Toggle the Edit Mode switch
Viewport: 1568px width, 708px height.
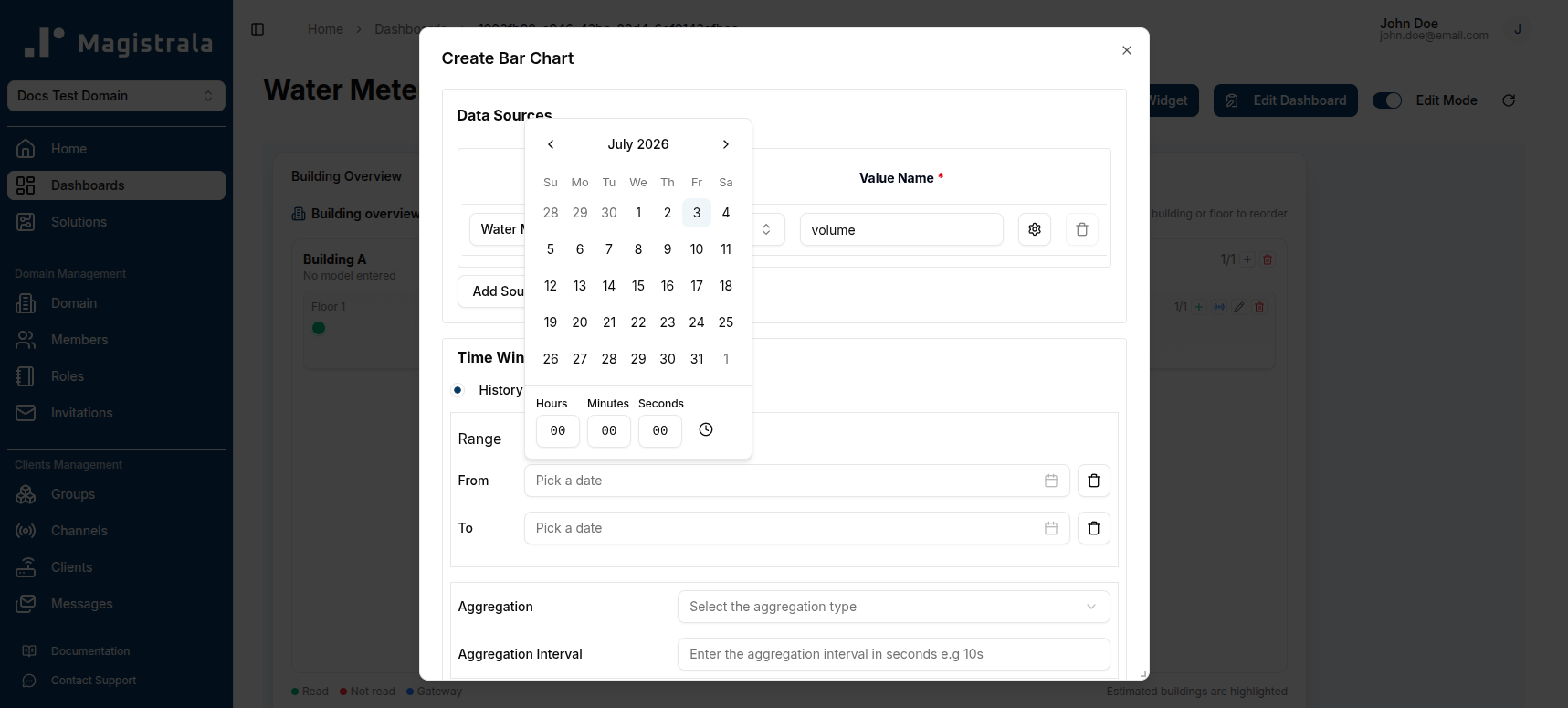pos(1387,100)
